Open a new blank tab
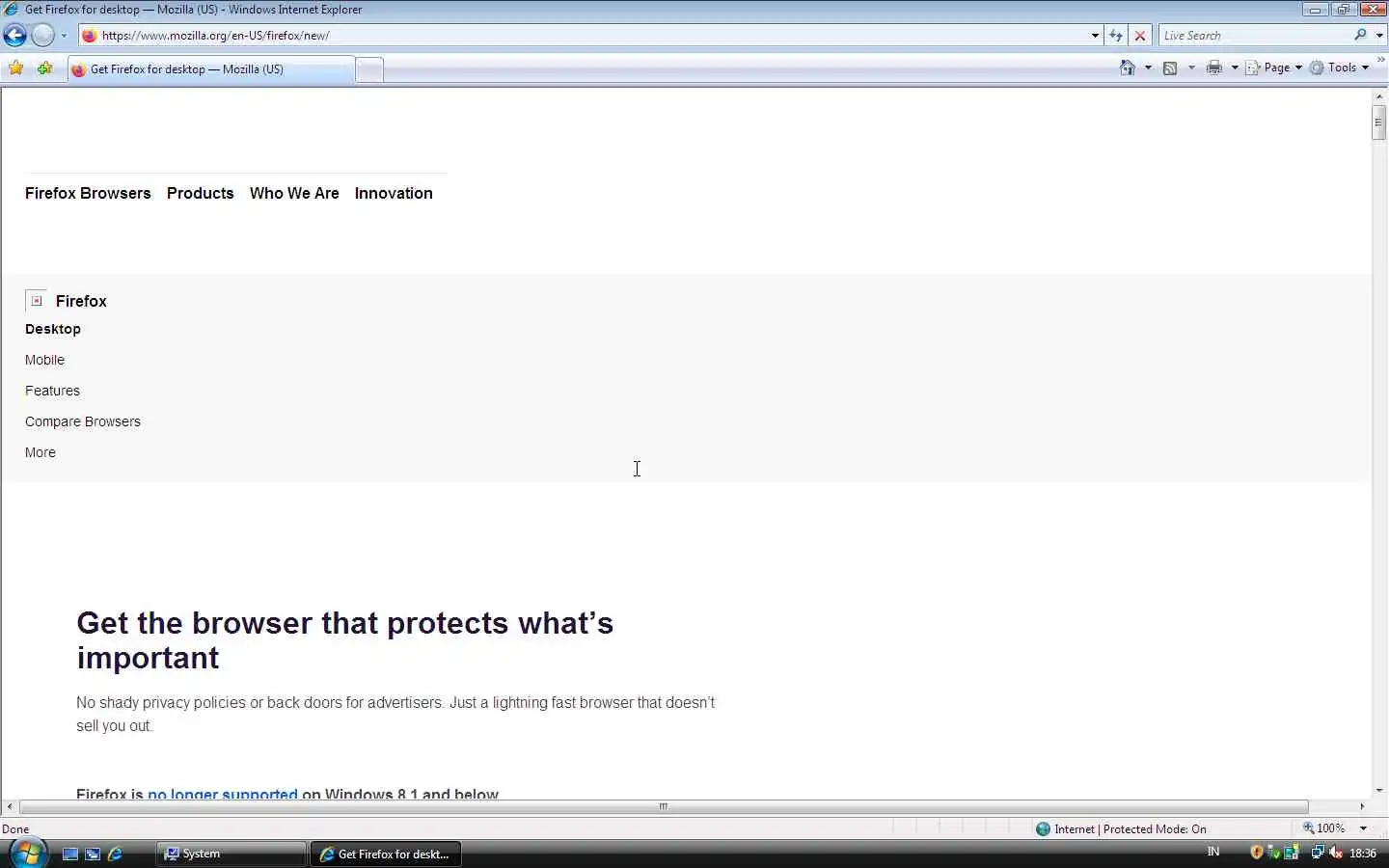The image size is (1389, 868). point(369,69)
